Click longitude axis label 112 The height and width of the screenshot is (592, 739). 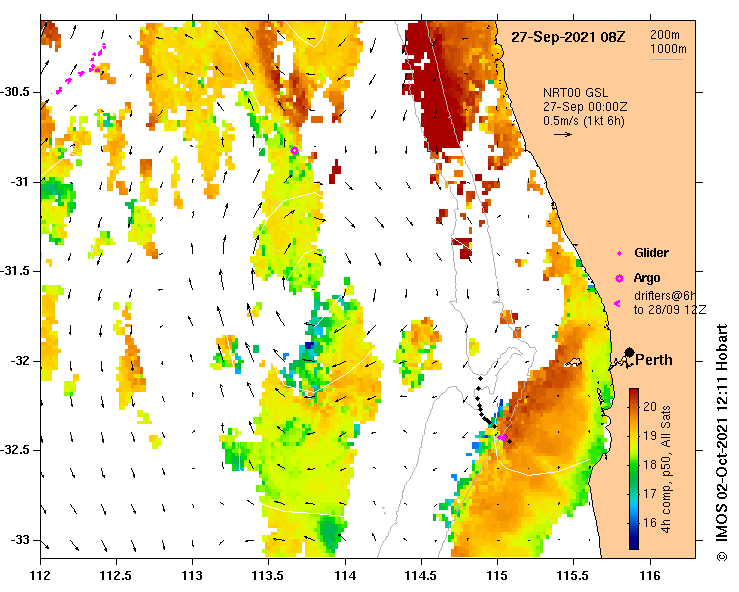coord(41,576)
